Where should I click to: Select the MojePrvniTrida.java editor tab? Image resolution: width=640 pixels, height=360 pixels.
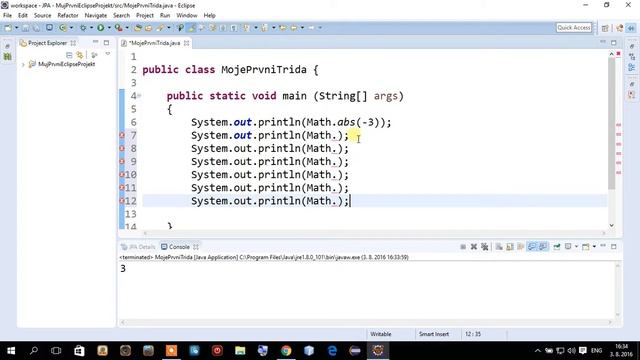[155, 43]
